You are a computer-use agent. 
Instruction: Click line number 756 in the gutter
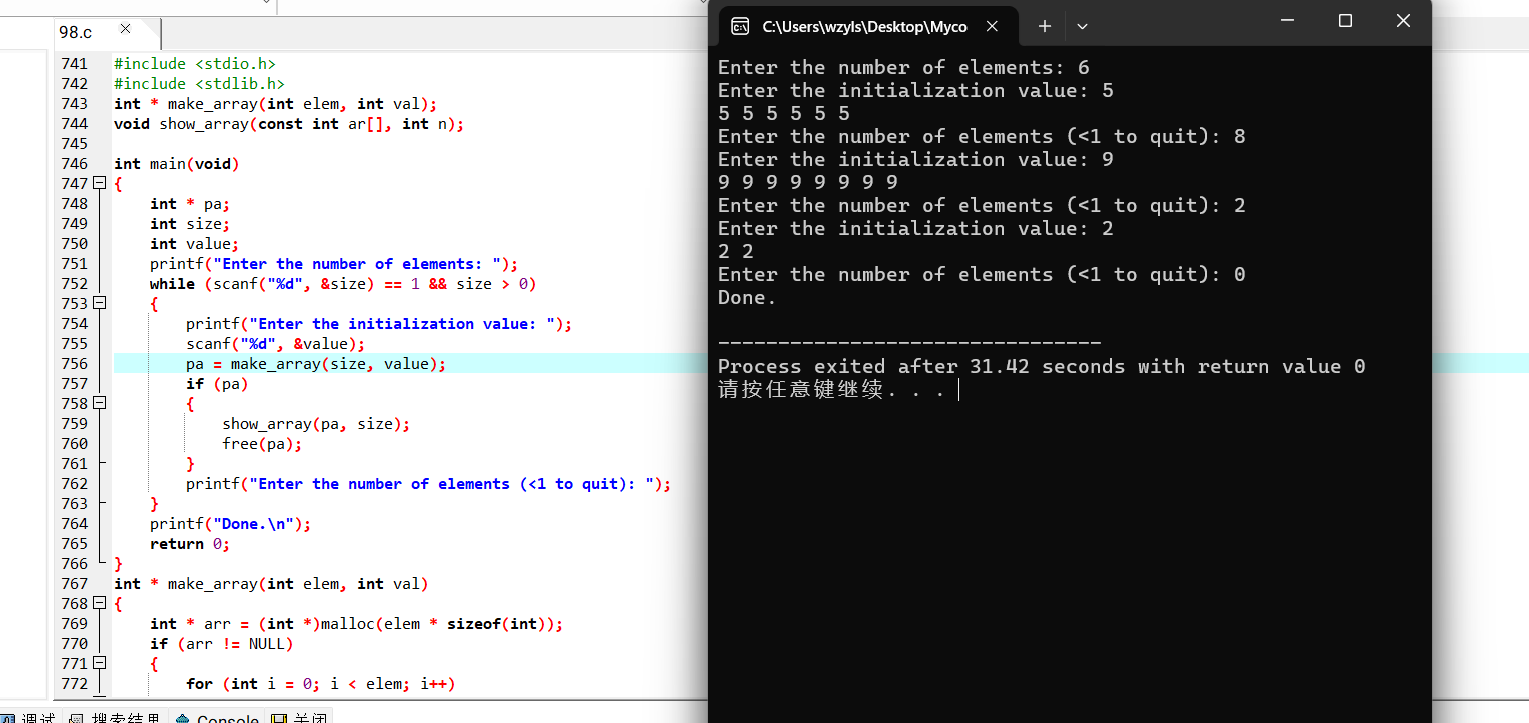74,364
